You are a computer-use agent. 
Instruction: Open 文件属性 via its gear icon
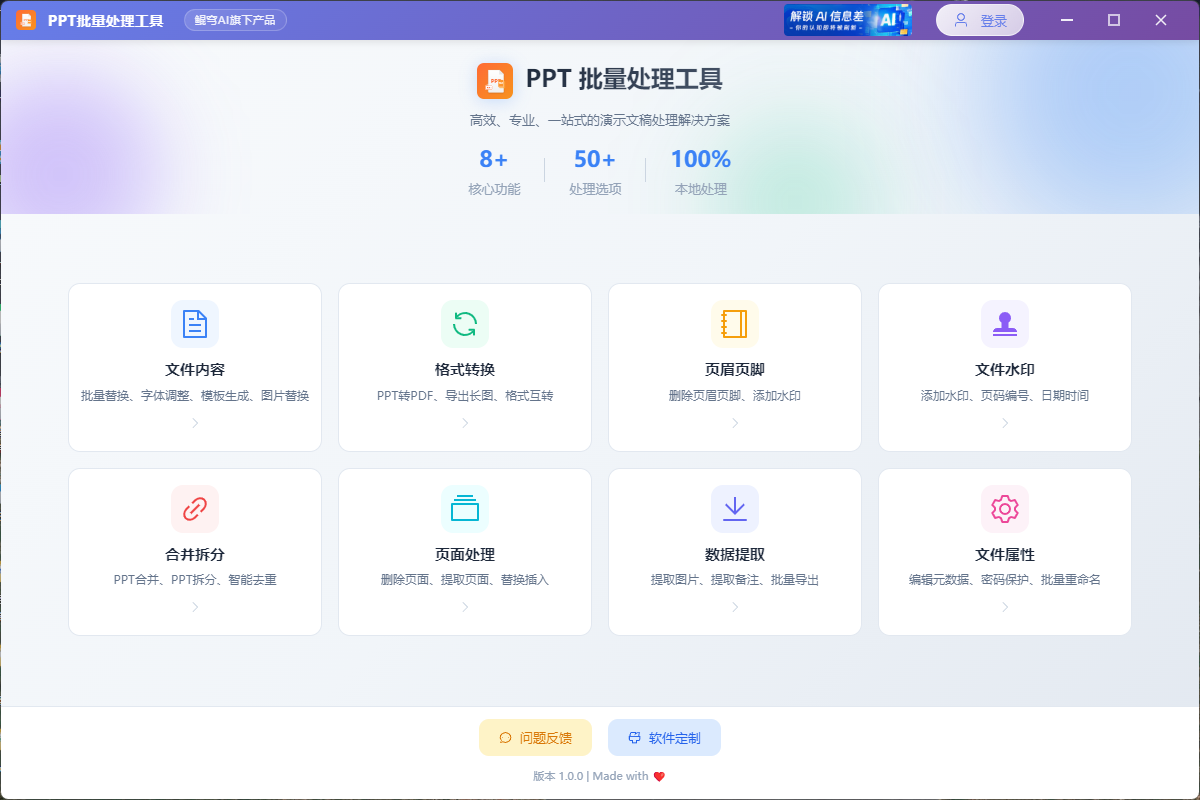coord(1004,509)
